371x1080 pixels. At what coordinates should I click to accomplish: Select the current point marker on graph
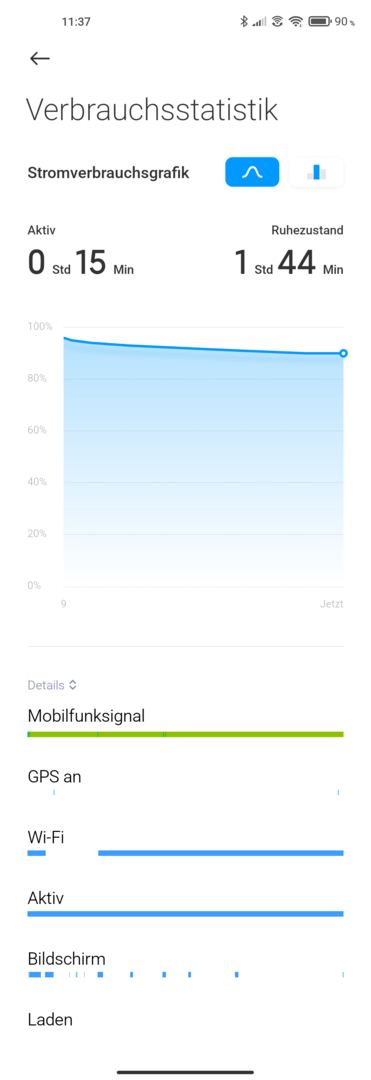[x=343, y=353]
